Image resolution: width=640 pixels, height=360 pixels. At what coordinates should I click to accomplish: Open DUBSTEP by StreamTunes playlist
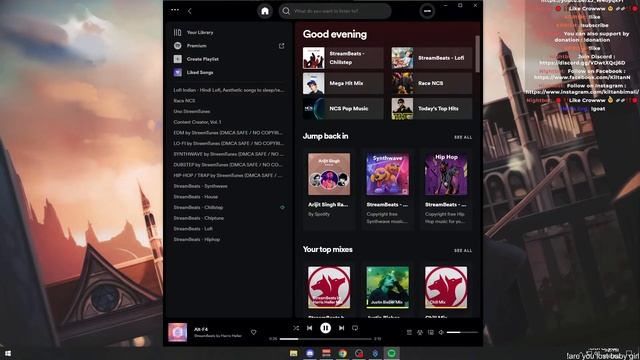[x=228, y=164]
